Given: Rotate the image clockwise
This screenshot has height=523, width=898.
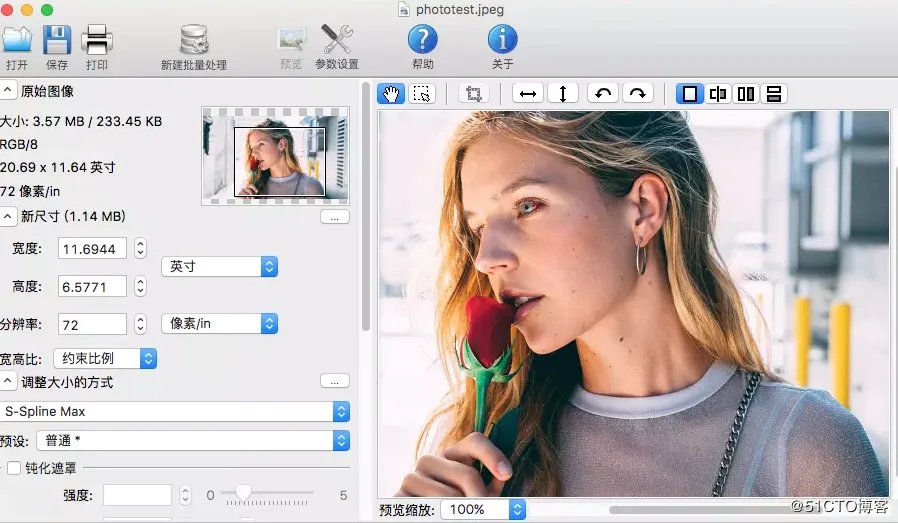Looking at the screenshot, I should click(x=637, y=93).
